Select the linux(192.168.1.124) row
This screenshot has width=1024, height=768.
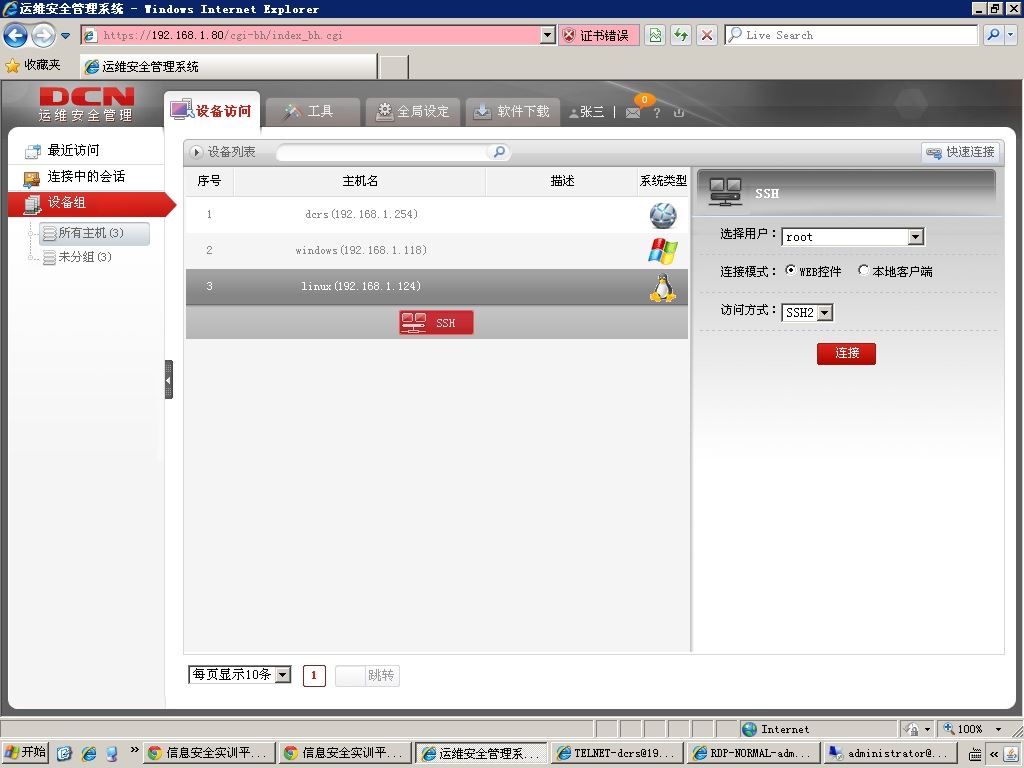click(x=436, y=287)
